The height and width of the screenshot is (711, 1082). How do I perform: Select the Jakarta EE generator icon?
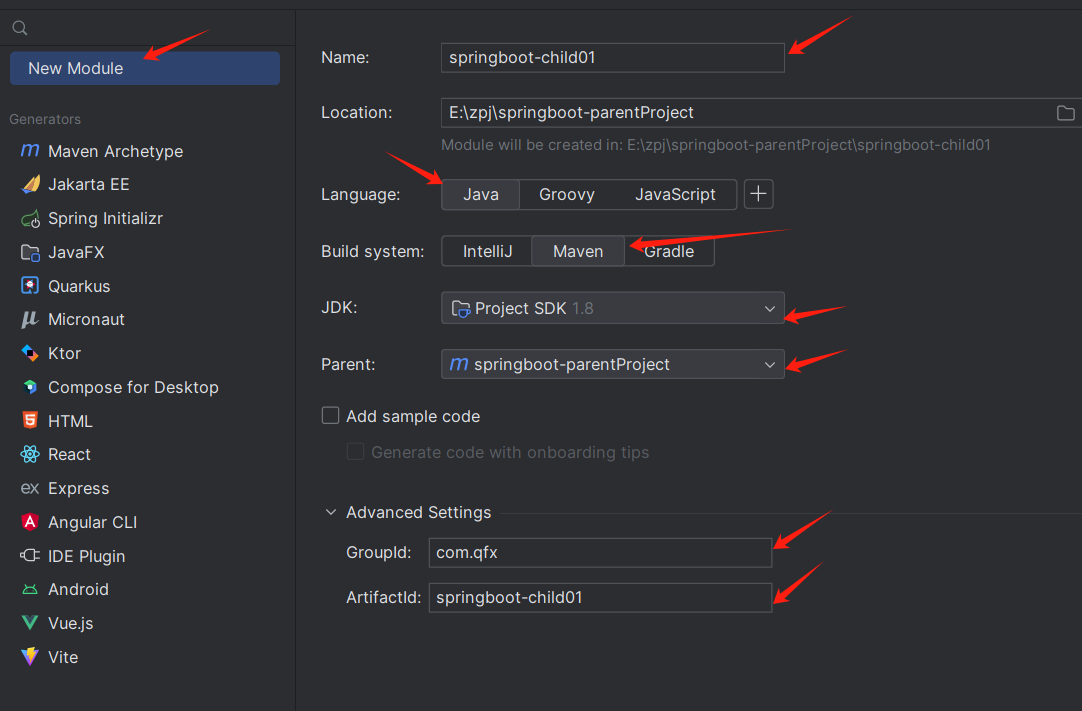click(x=30, y=185)
